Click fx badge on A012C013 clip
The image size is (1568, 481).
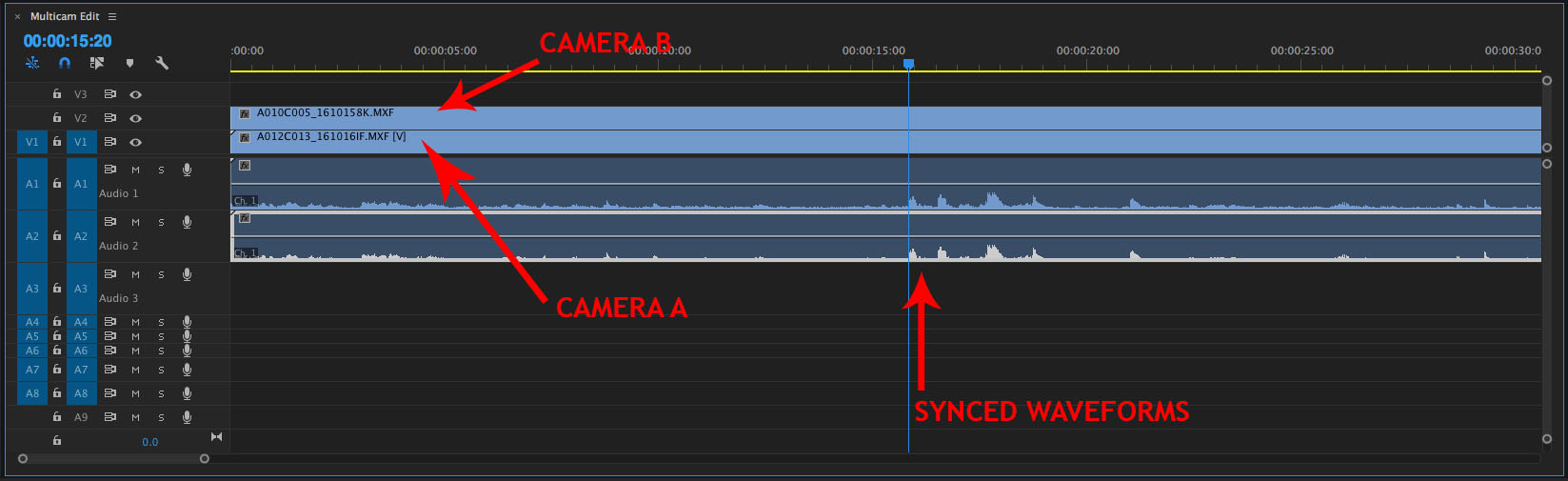(x=245, y=137)
